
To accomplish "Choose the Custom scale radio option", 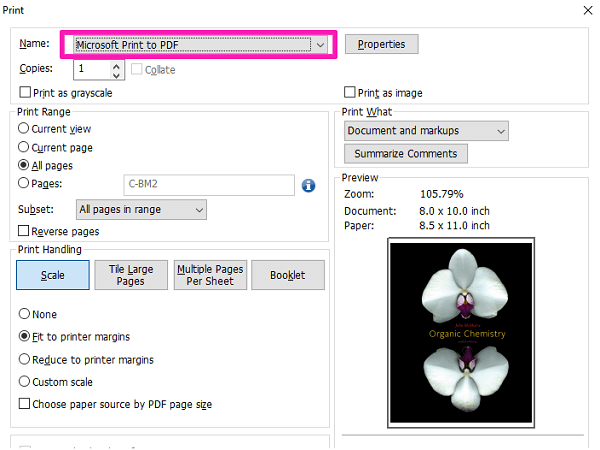I will point(24,382).
